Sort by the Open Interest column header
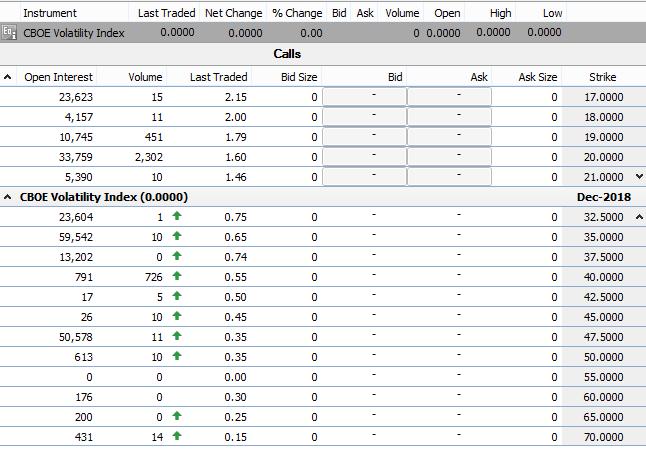This screenshot has height=454, width=646. point(59,77)
